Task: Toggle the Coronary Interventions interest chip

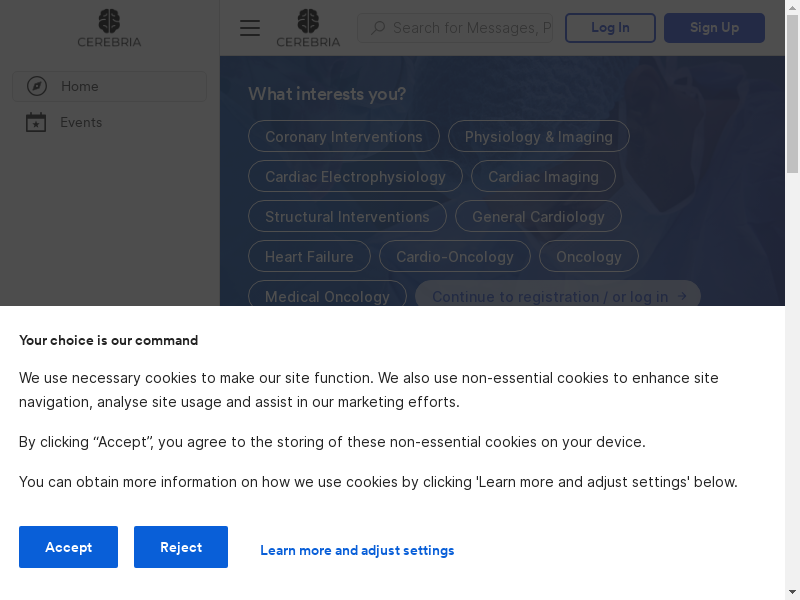Action: pyautogui.click(x=343, y=137)
